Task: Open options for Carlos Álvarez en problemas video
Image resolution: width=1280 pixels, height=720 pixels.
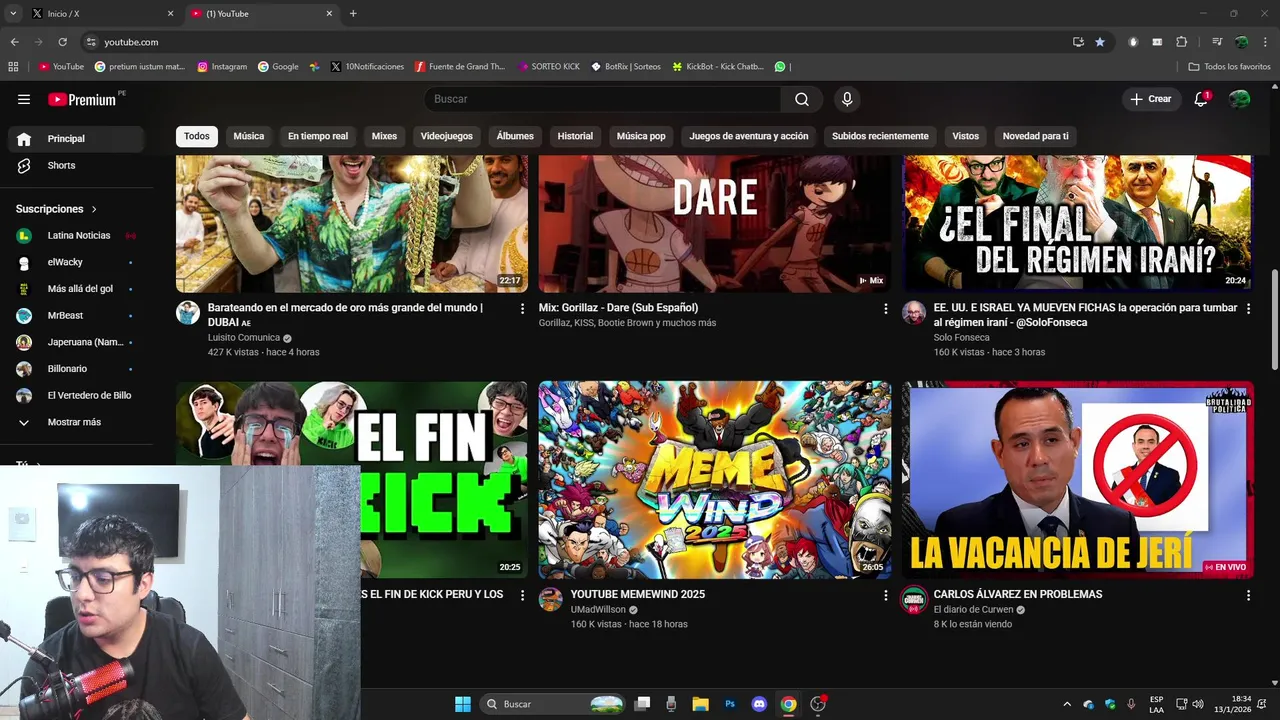Action: coord(1248,595)
